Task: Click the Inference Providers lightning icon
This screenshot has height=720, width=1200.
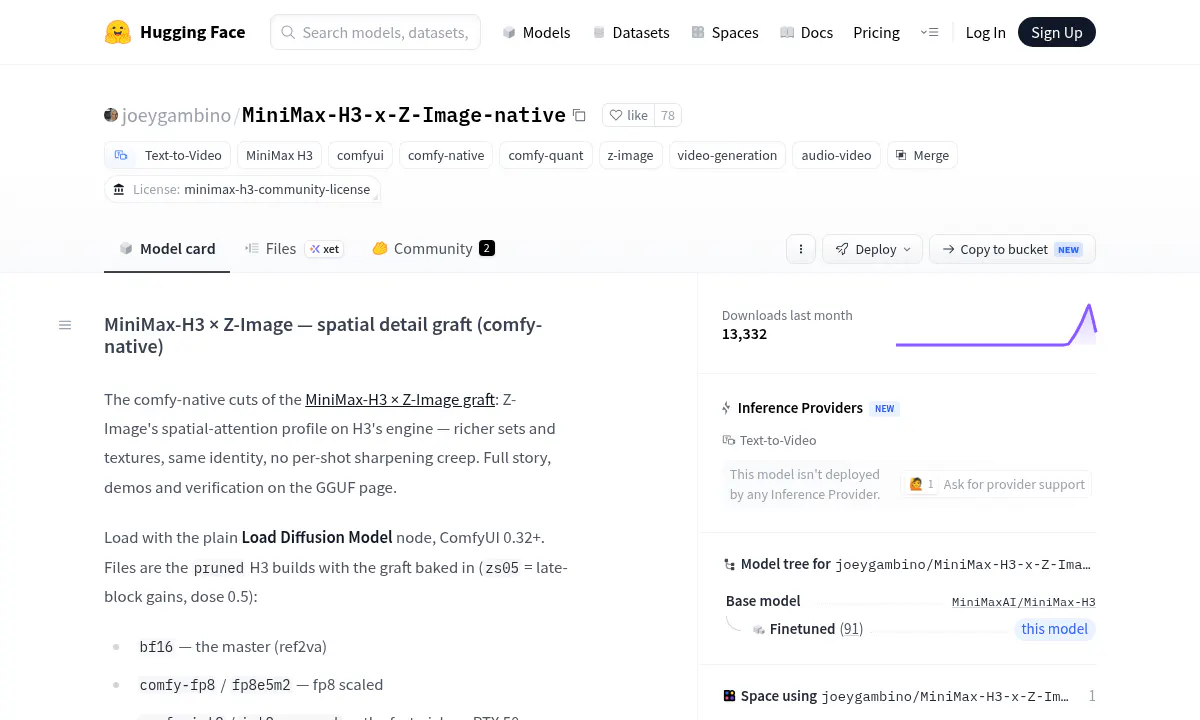Action: (727, 408)
